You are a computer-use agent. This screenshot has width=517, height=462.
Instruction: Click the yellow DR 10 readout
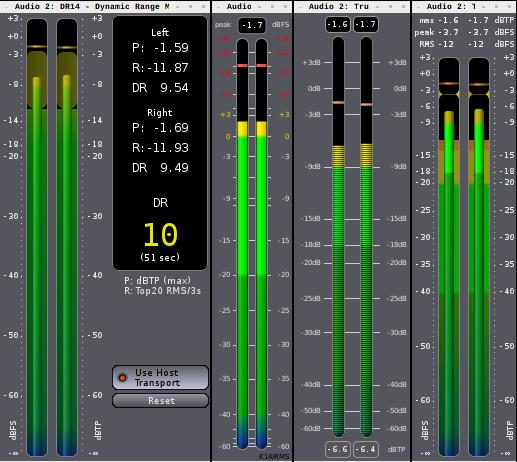tap(160, 235)
